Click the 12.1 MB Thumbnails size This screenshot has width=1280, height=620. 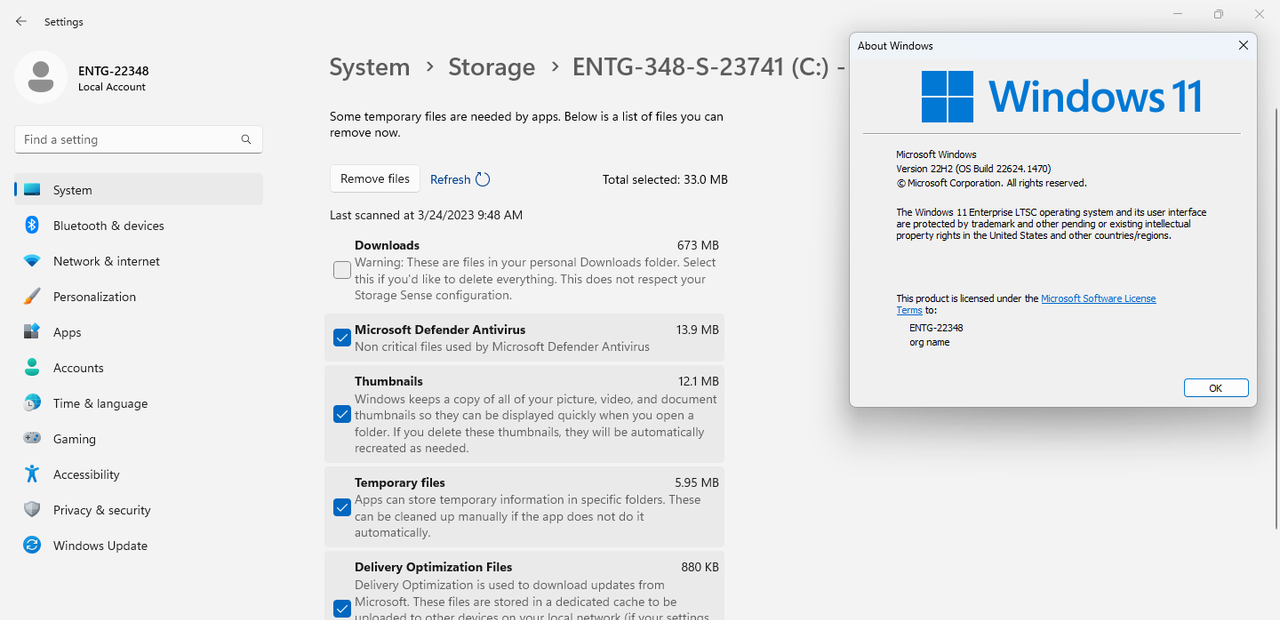click(699, 381)
